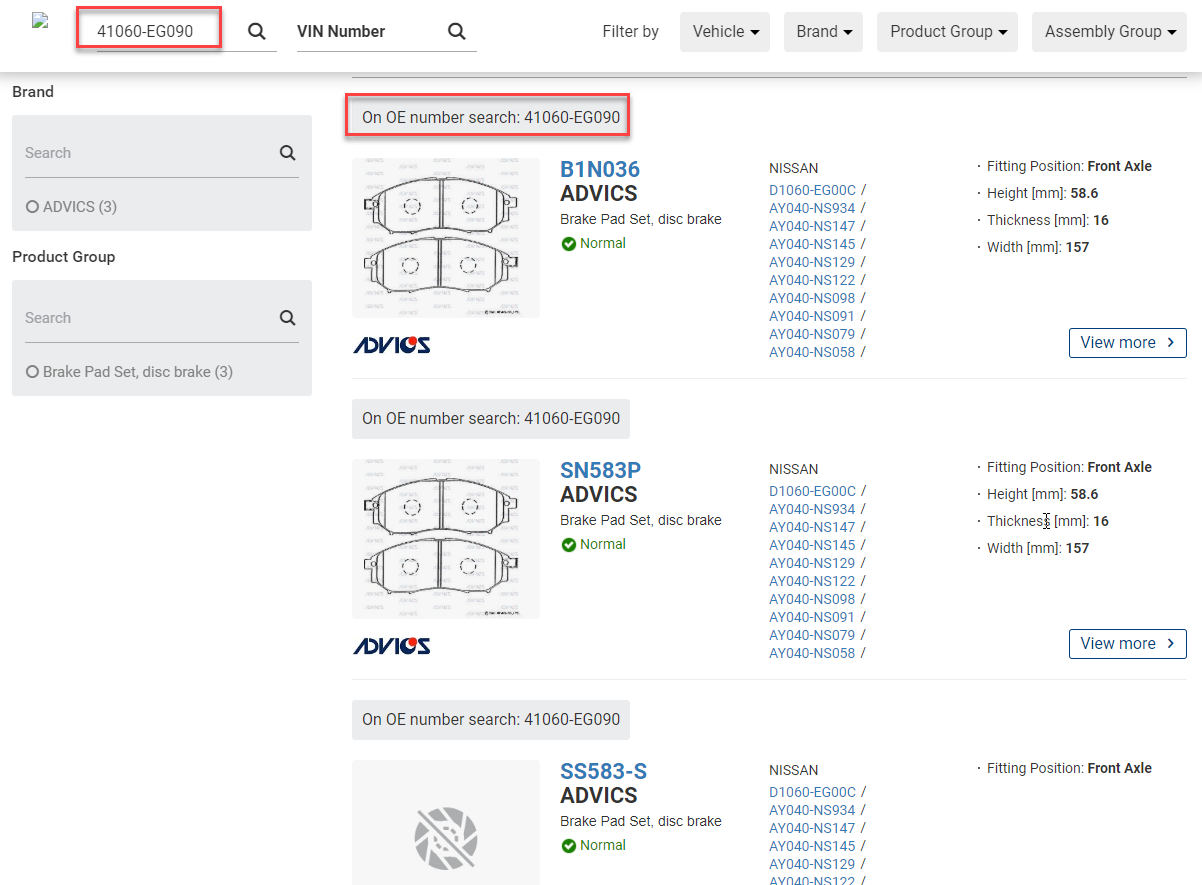Screen dimensions: 1202x885
Task: Click D1060-EG00C under B1N036
Action: [x=813, y=190]
